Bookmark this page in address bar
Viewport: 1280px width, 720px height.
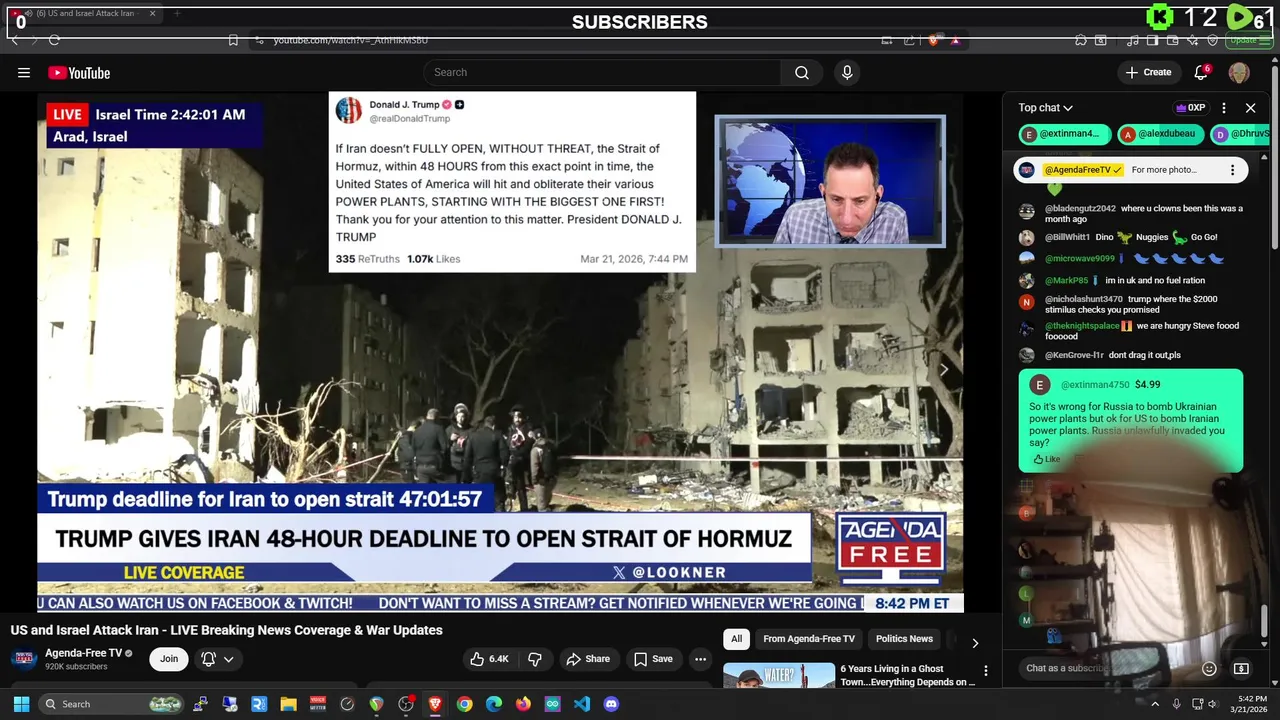(233, 40)
